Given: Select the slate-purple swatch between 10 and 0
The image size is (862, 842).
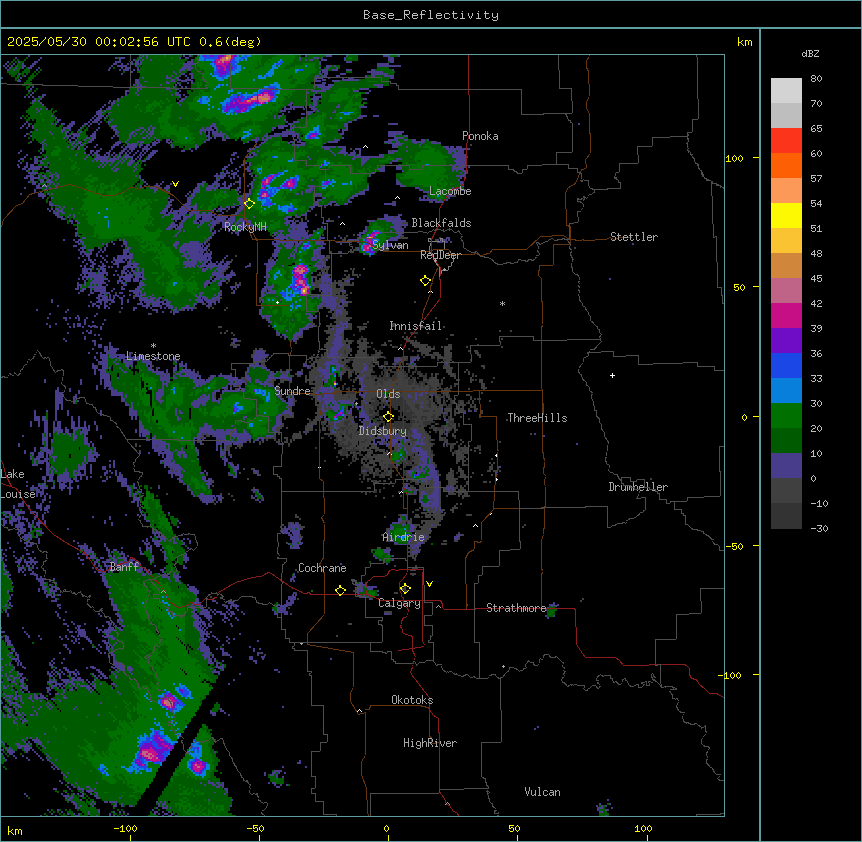Looking at the screenshot, I should [x=786, y=466].
